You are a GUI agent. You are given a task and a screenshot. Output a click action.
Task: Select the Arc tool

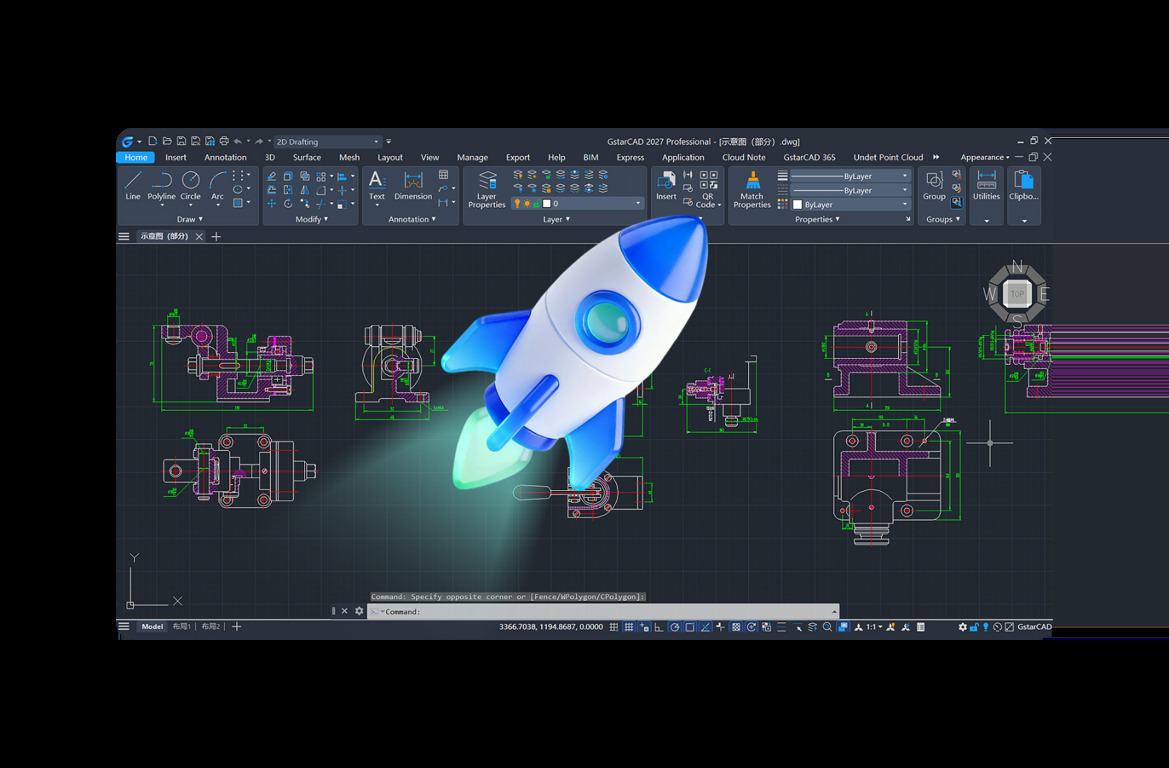click(217, 186)
